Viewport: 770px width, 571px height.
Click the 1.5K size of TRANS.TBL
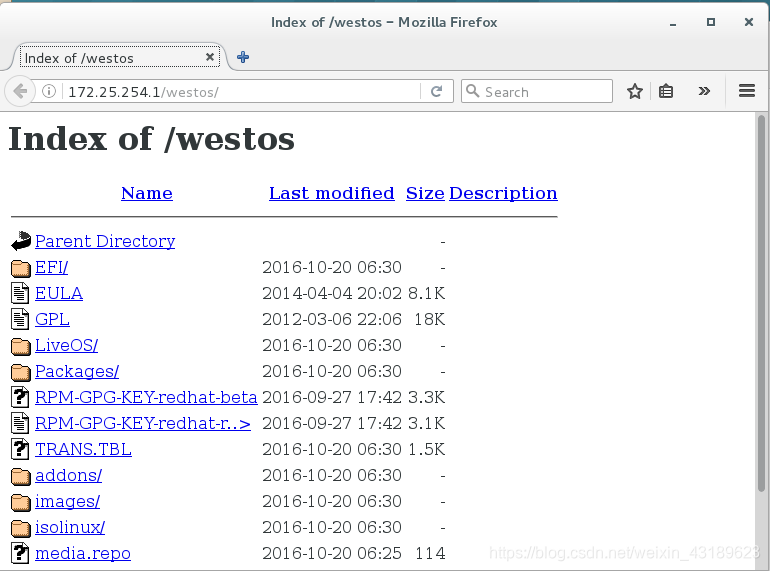[x=426, y=449]
